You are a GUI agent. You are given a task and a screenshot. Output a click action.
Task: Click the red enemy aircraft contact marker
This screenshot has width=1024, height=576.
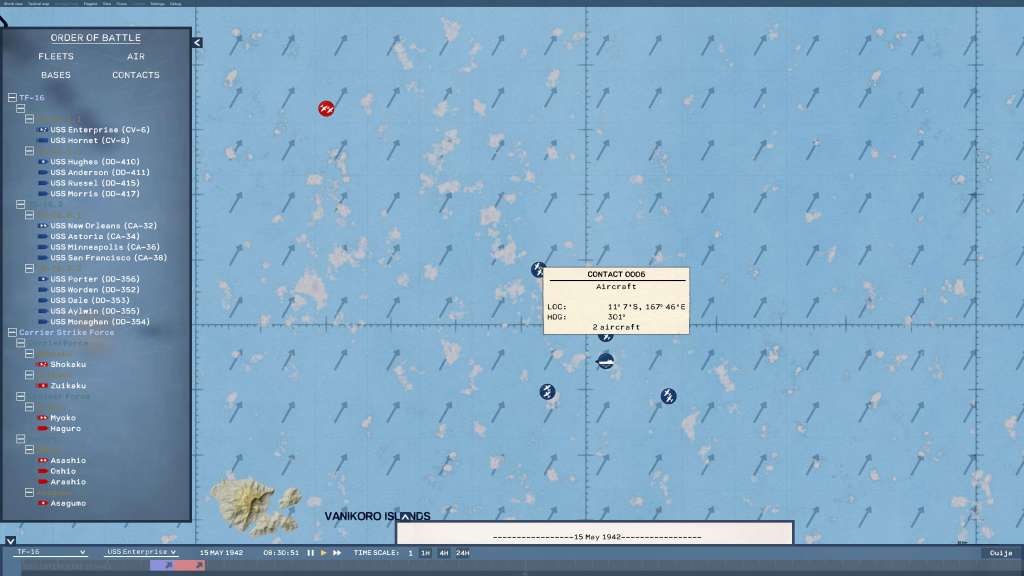[x=326, y=108]
